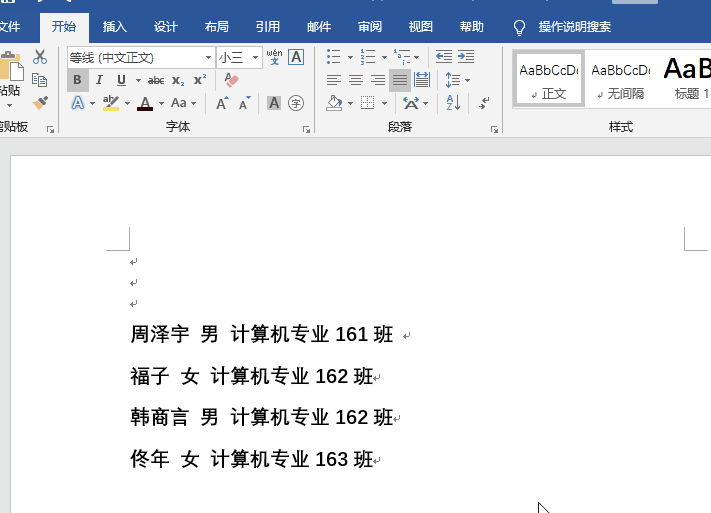Open change case Aa dropdown
Viewport: 711px width, 513px height.
[183, 103]
